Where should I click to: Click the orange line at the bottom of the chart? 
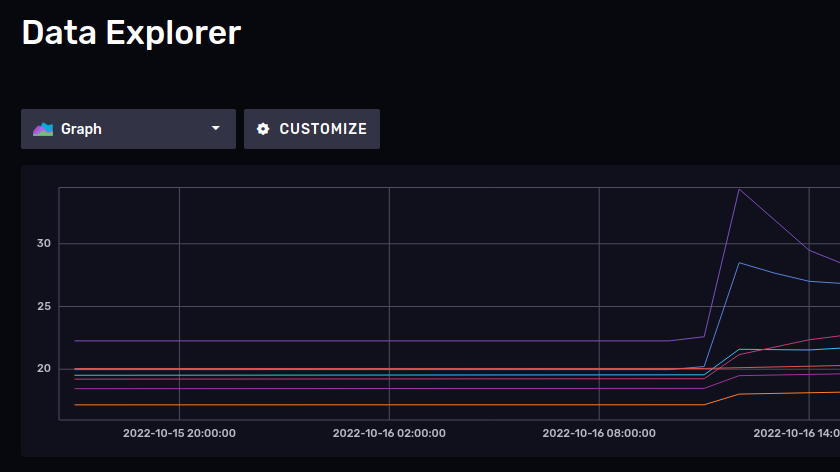pyautogui.click(x=400, y=405)
